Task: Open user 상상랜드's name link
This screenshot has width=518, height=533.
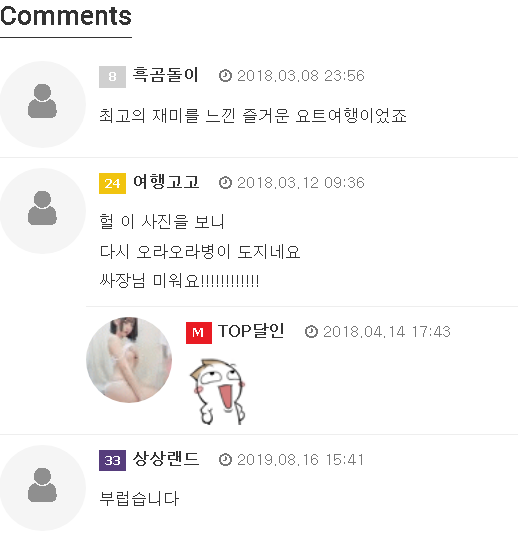Action: point(166,459)
